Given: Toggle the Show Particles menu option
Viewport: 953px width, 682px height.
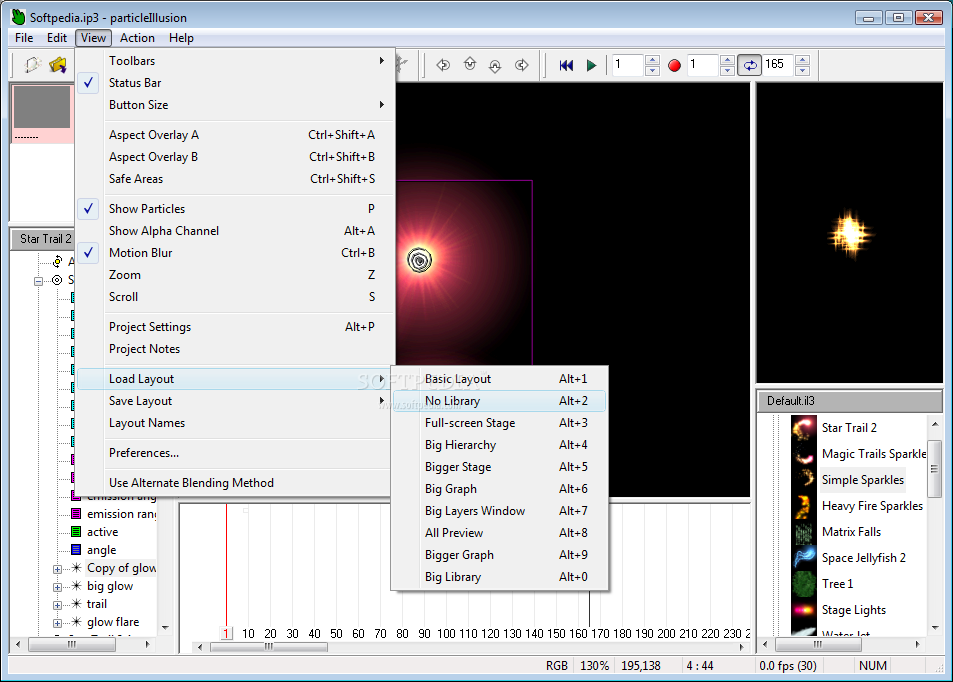Looking at the screenshot, I should point(234,208).
